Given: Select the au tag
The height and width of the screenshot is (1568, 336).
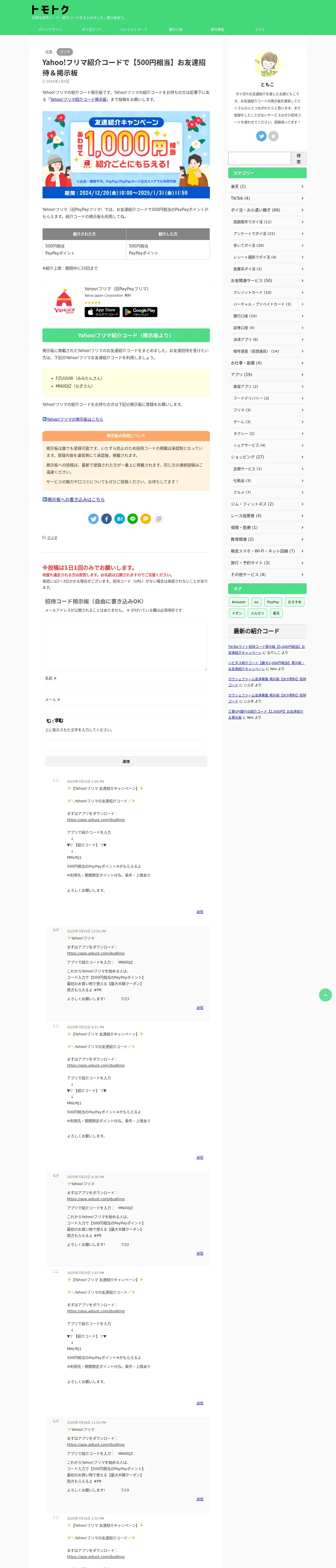Looking at the screenshot, I should pos(256,602).
